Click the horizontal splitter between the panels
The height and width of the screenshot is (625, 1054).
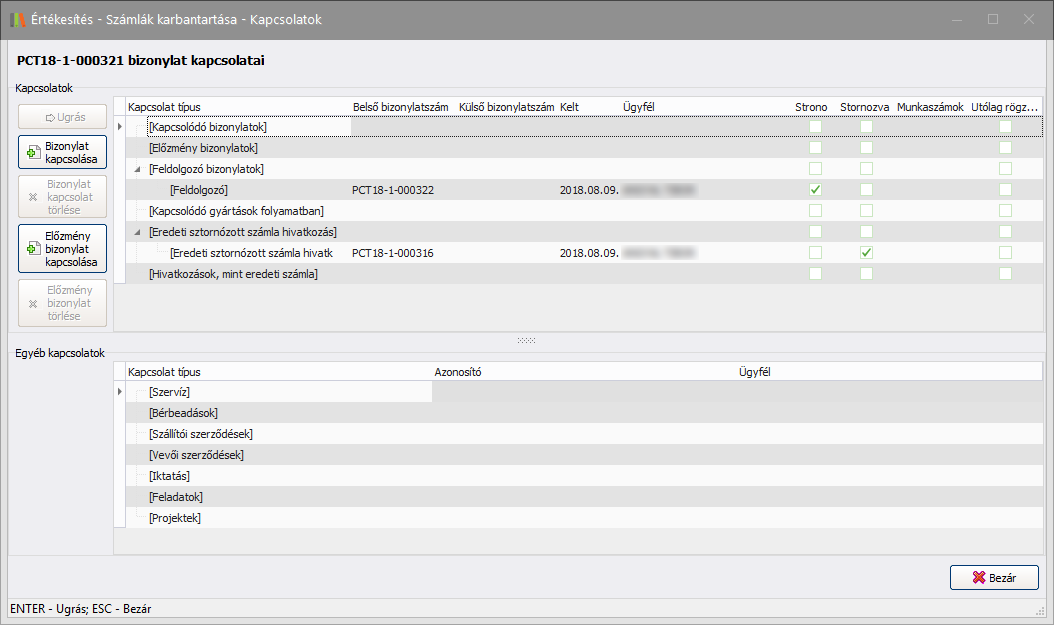[x=527, y=341]
